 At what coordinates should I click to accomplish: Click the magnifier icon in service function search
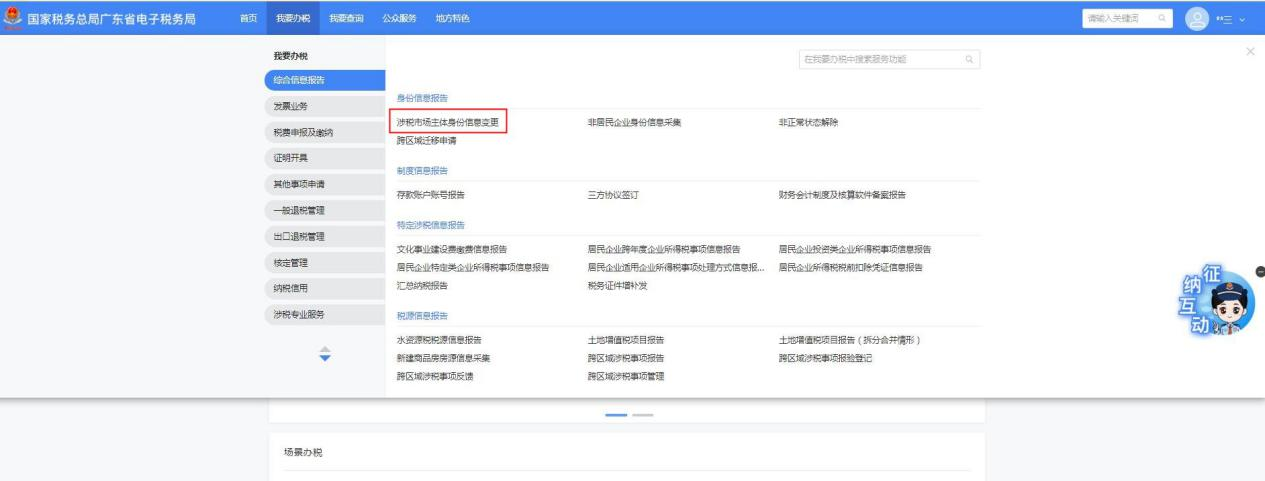[968, 60]
